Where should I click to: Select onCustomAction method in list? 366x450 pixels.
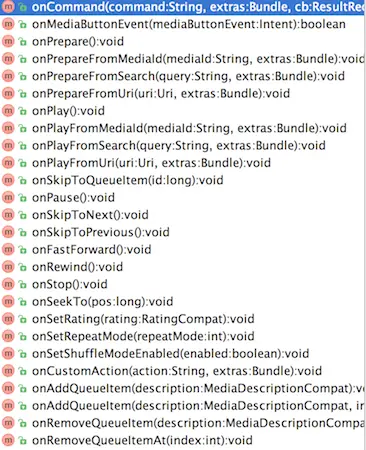coord(182,371)
